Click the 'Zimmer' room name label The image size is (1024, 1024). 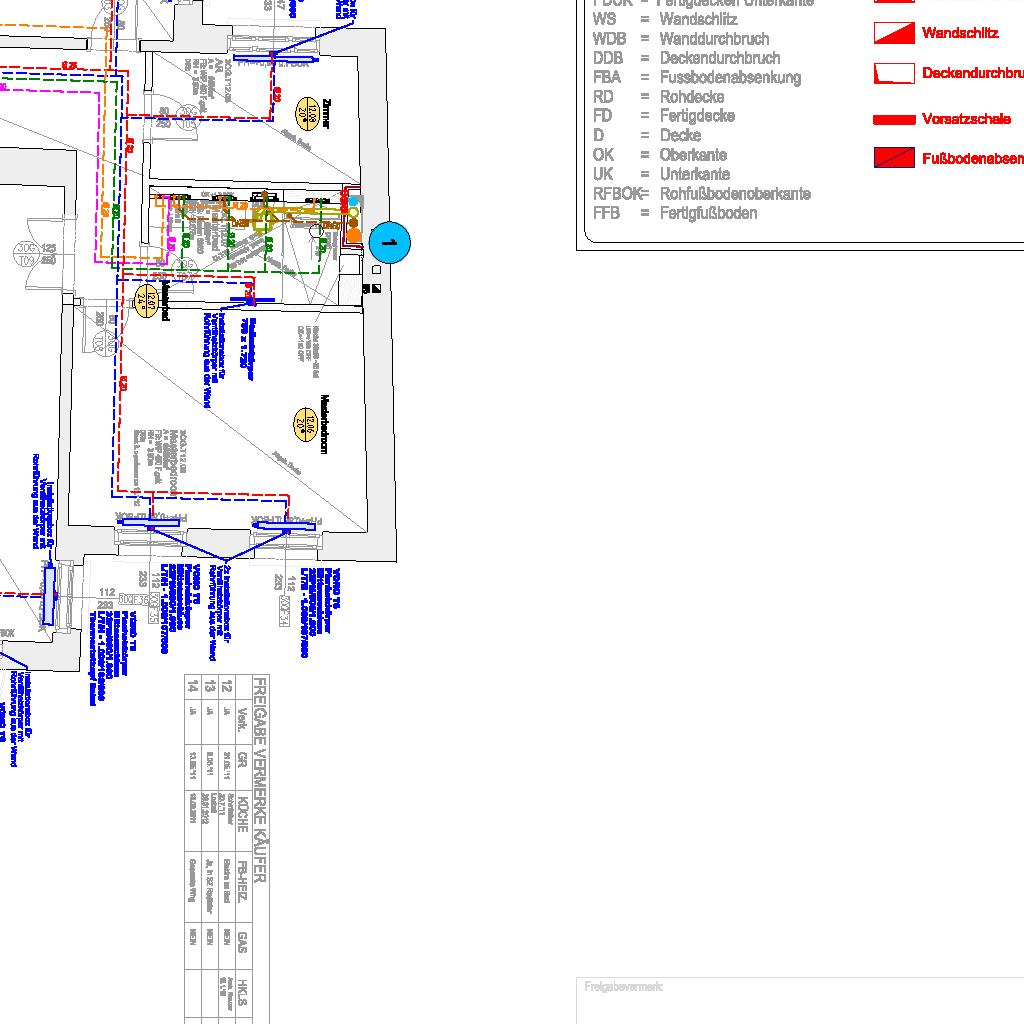click(327, 114)
